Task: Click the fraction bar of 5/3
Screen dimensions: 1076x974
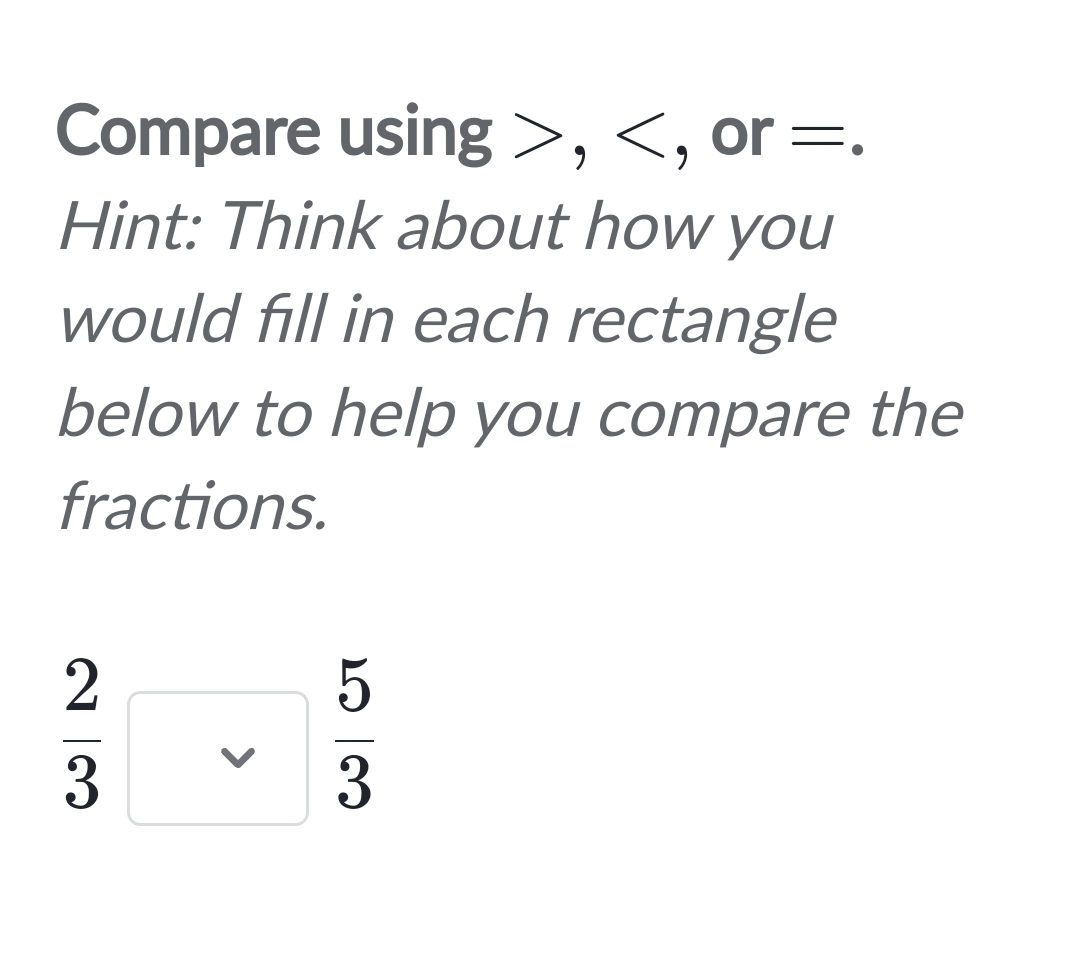Action: click(x=355, y=740)
